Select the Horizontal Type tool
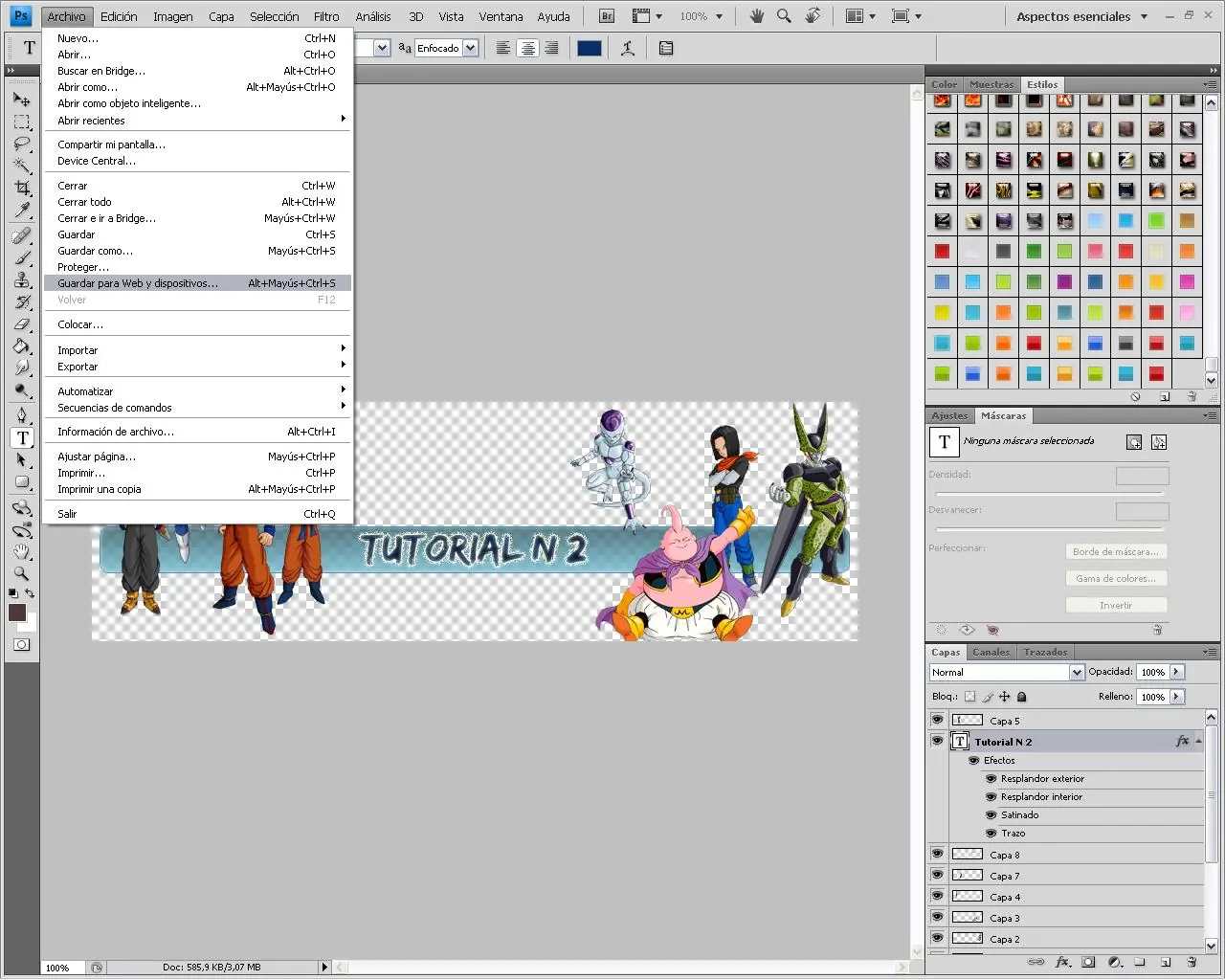 pyautogui.click(x=22, y=437)
